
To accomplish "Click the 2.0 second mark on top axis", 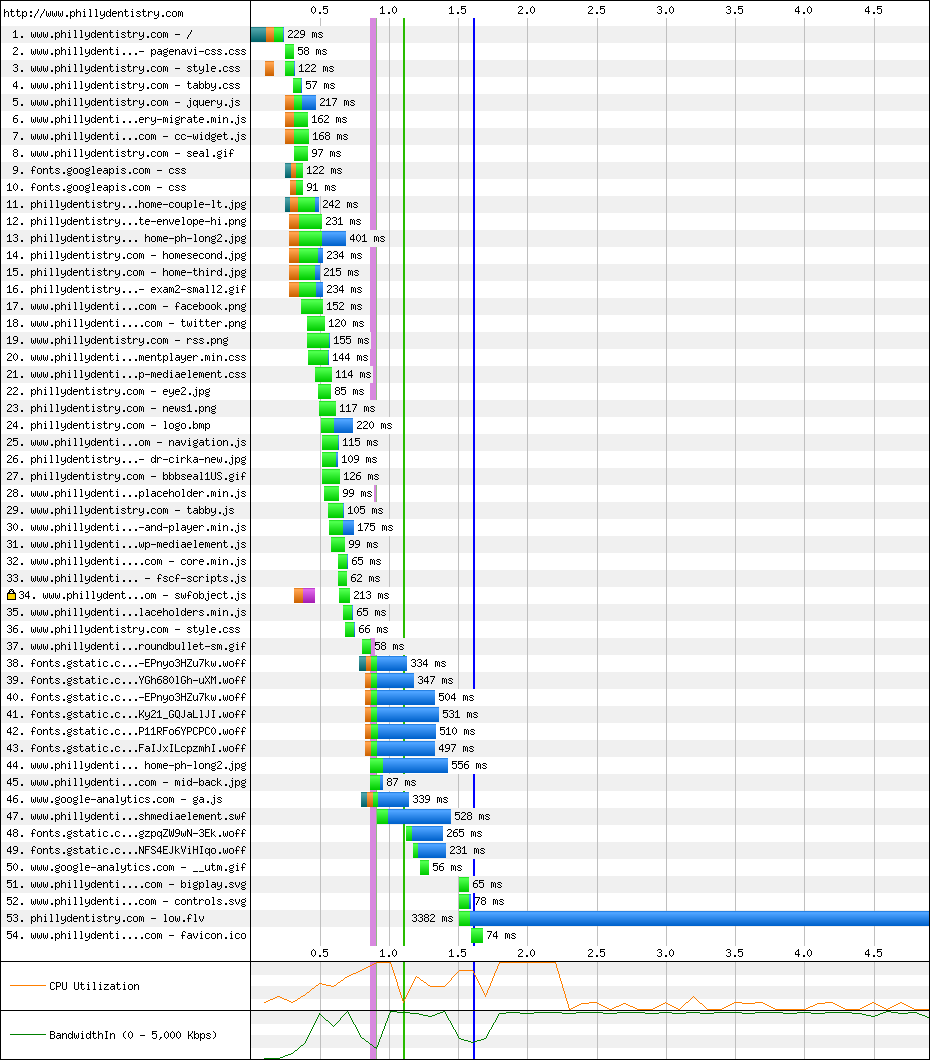I will (x=527, y=10).
